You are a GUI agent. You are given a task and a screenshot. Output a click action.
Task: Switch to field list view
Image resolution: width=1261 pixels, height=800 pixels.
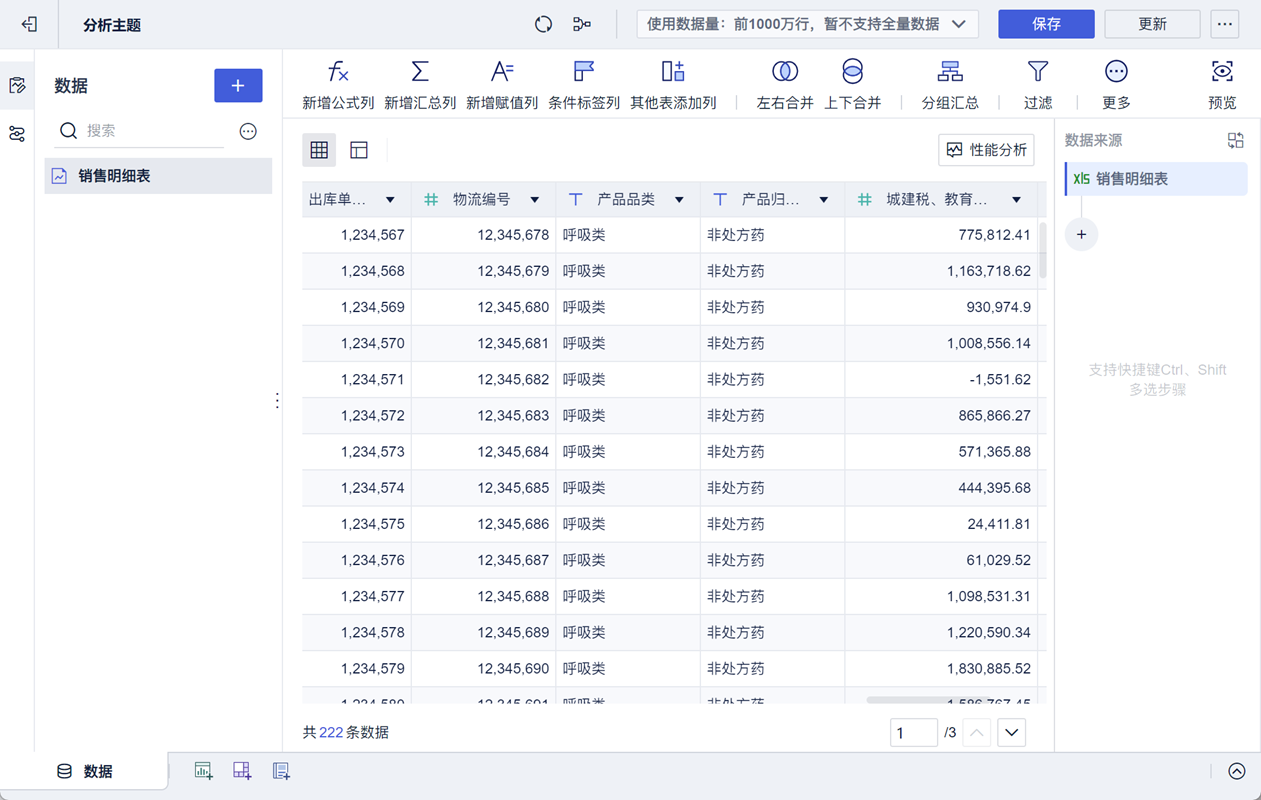point(359,150)
